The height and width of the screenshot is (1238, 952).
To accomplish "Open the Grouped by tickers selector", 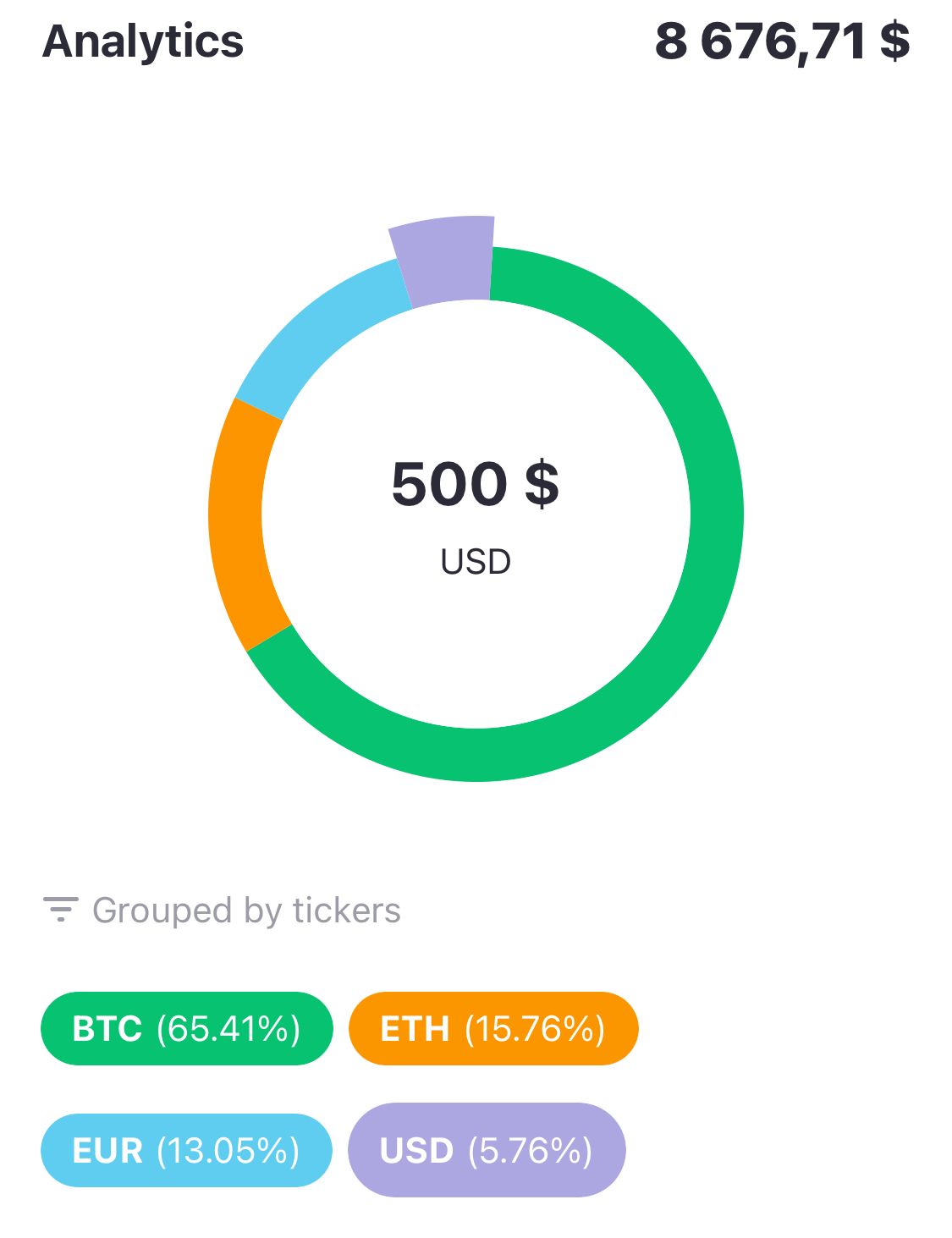I will (x=222, y=911).
